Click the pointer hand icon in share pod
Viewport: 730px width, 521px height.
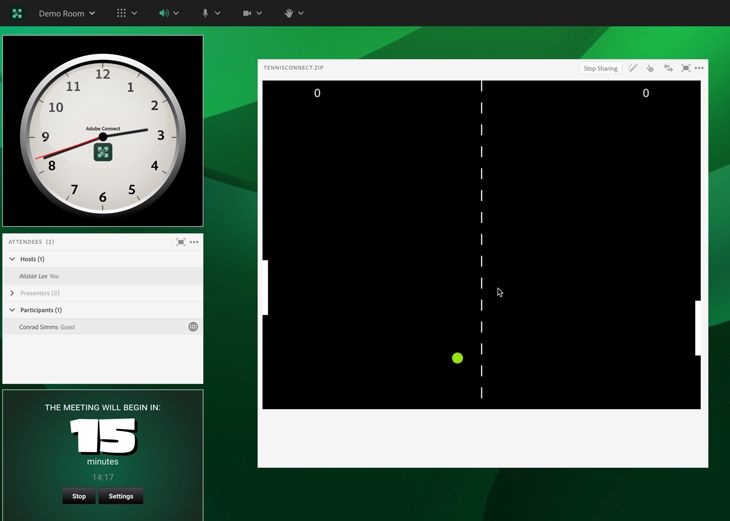click(x=650, y=68)
